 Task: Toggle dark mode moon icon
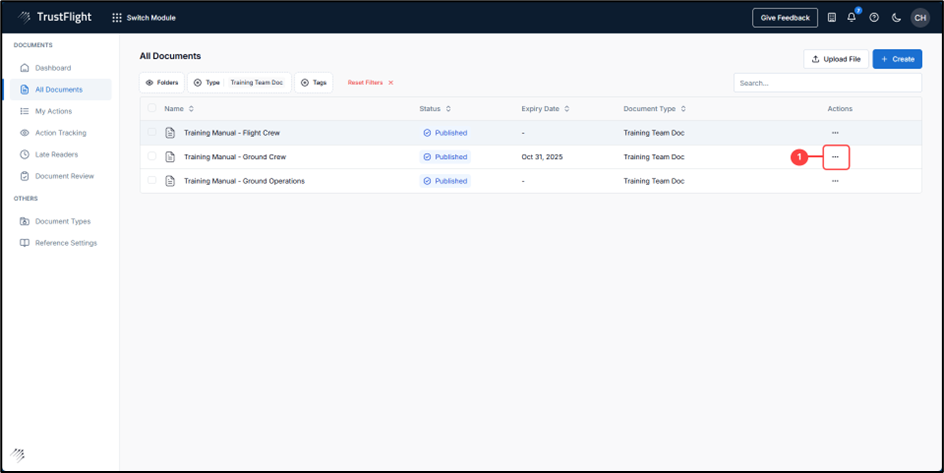point(896,17)
